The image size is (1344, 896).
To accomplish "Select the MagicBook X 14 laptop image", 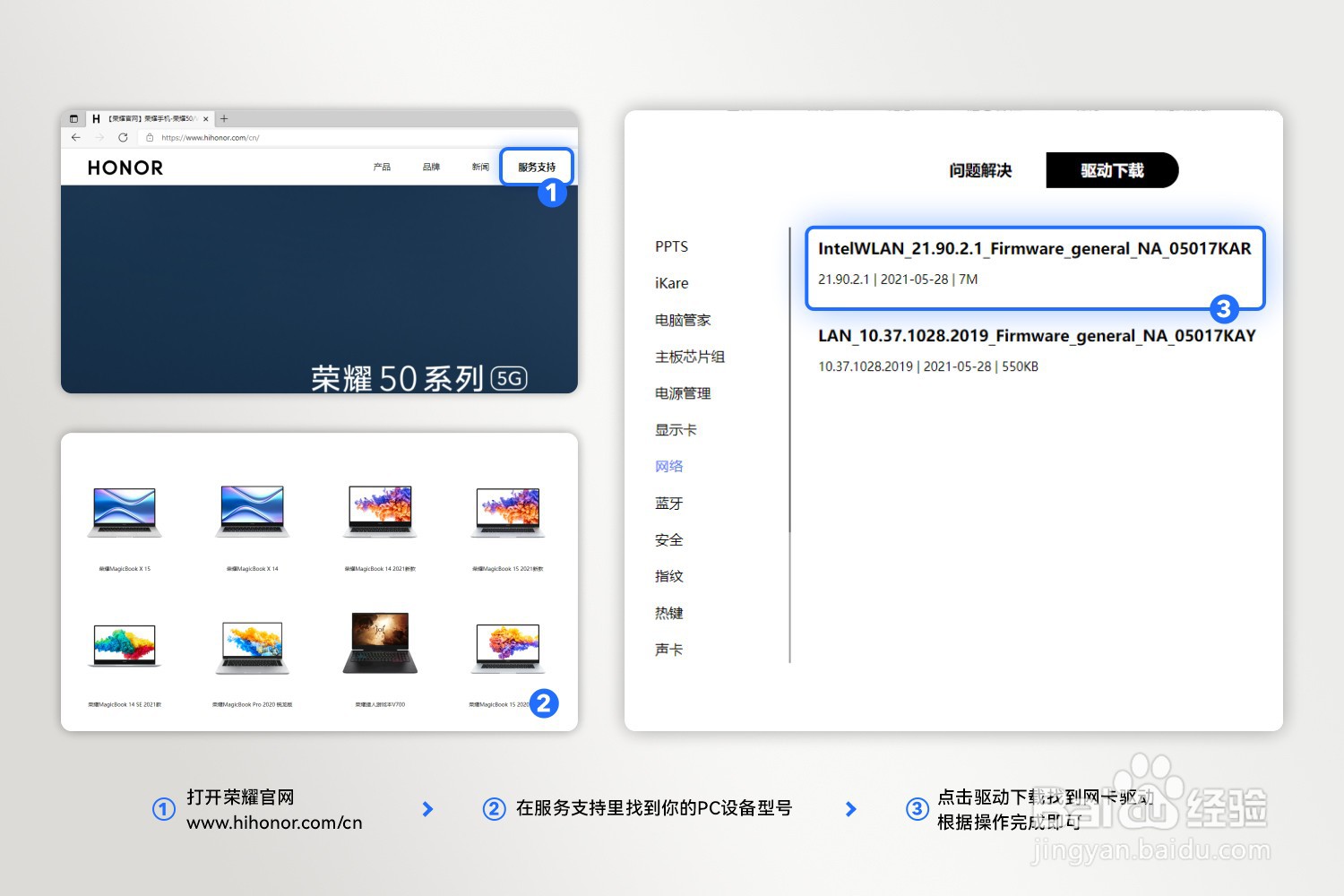I will (253, 513).
